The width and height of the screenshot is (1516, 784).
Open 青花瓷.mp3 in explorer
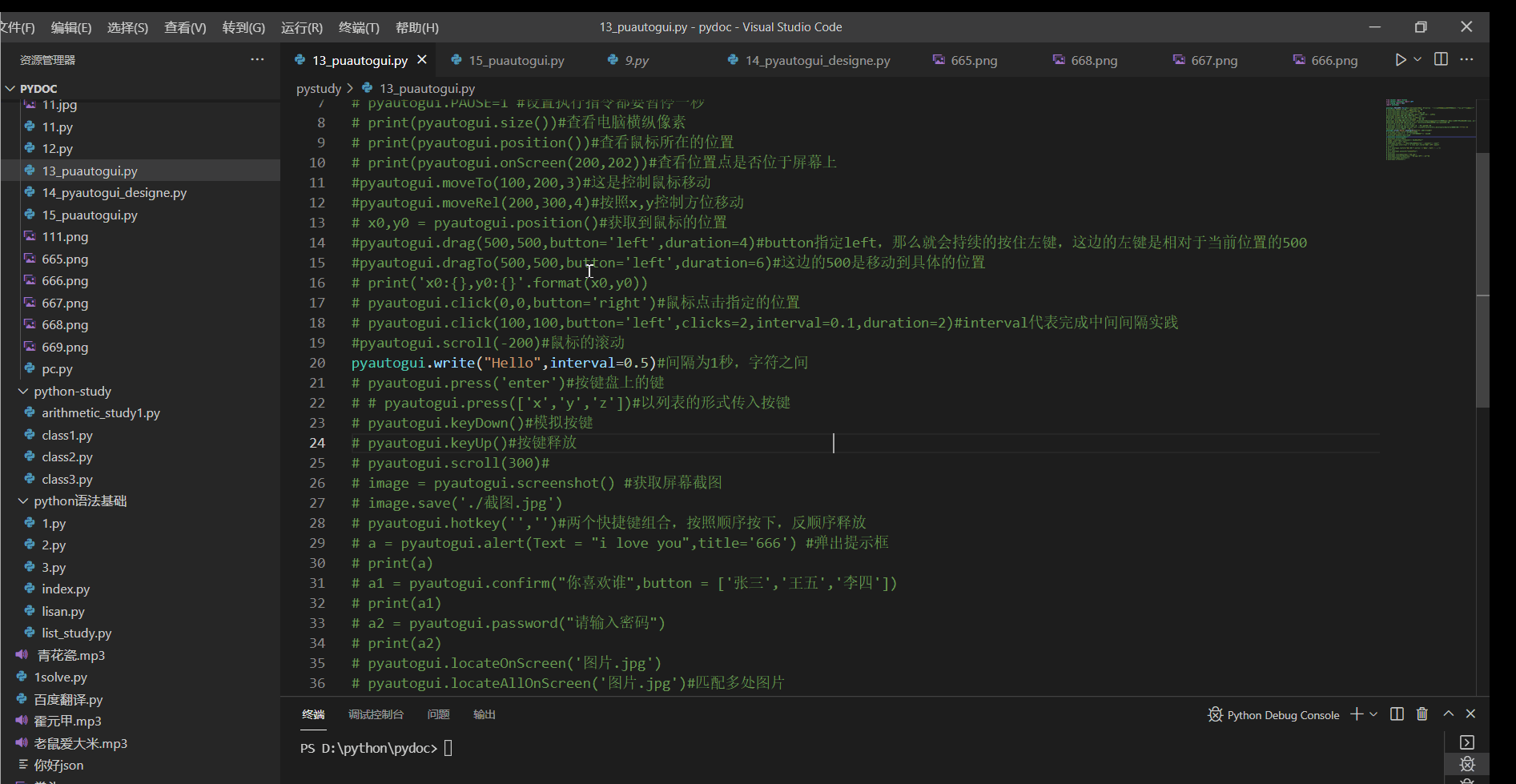(x=71, y=655)
